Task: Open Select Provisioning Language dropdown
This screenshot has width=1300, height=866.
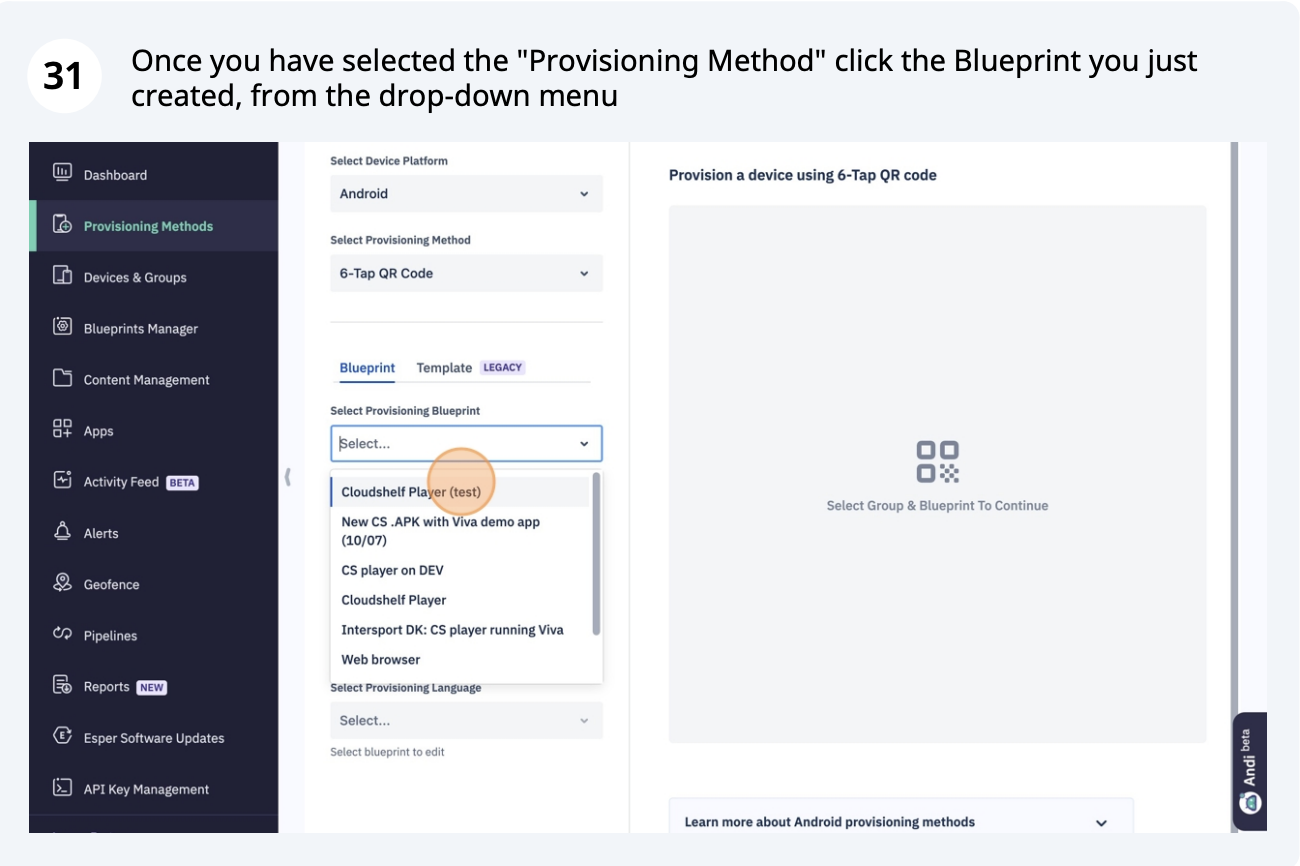Action: tap(466, 720)
